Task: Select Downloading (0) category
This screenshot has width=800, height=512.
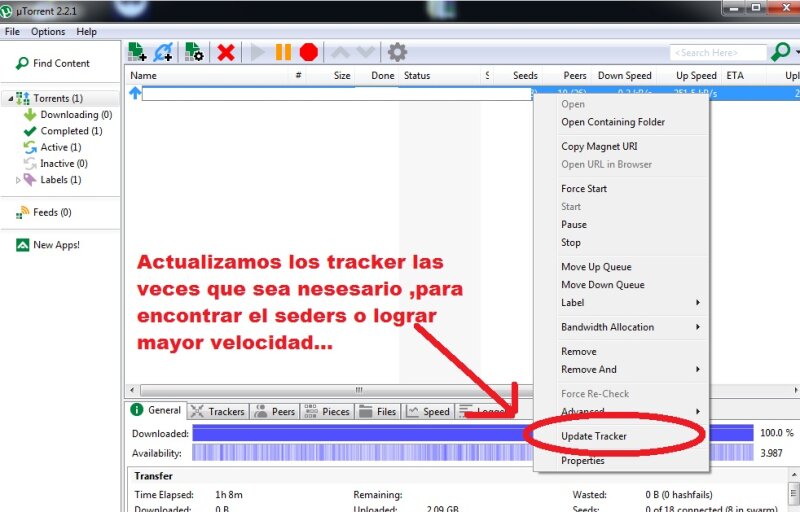Action: pyautogui.click(x=76, y=115)
